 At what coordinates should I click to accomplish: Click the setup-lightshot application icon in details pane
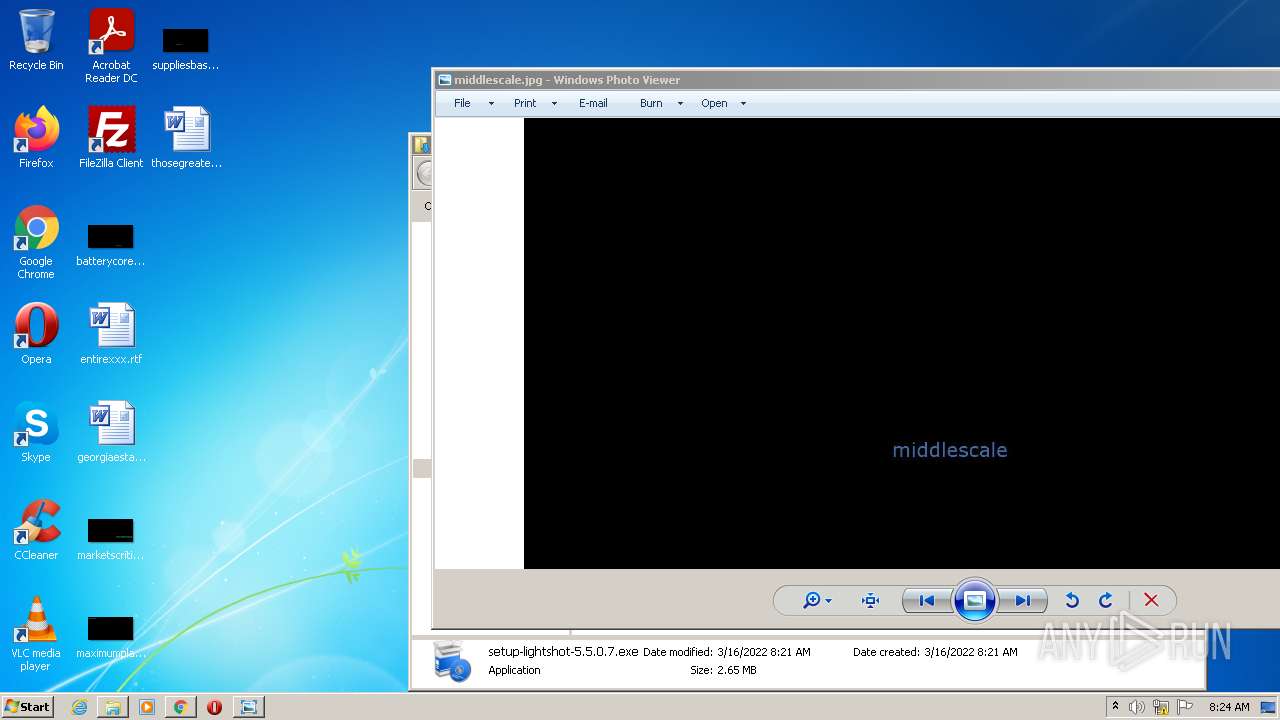point(452,661)
